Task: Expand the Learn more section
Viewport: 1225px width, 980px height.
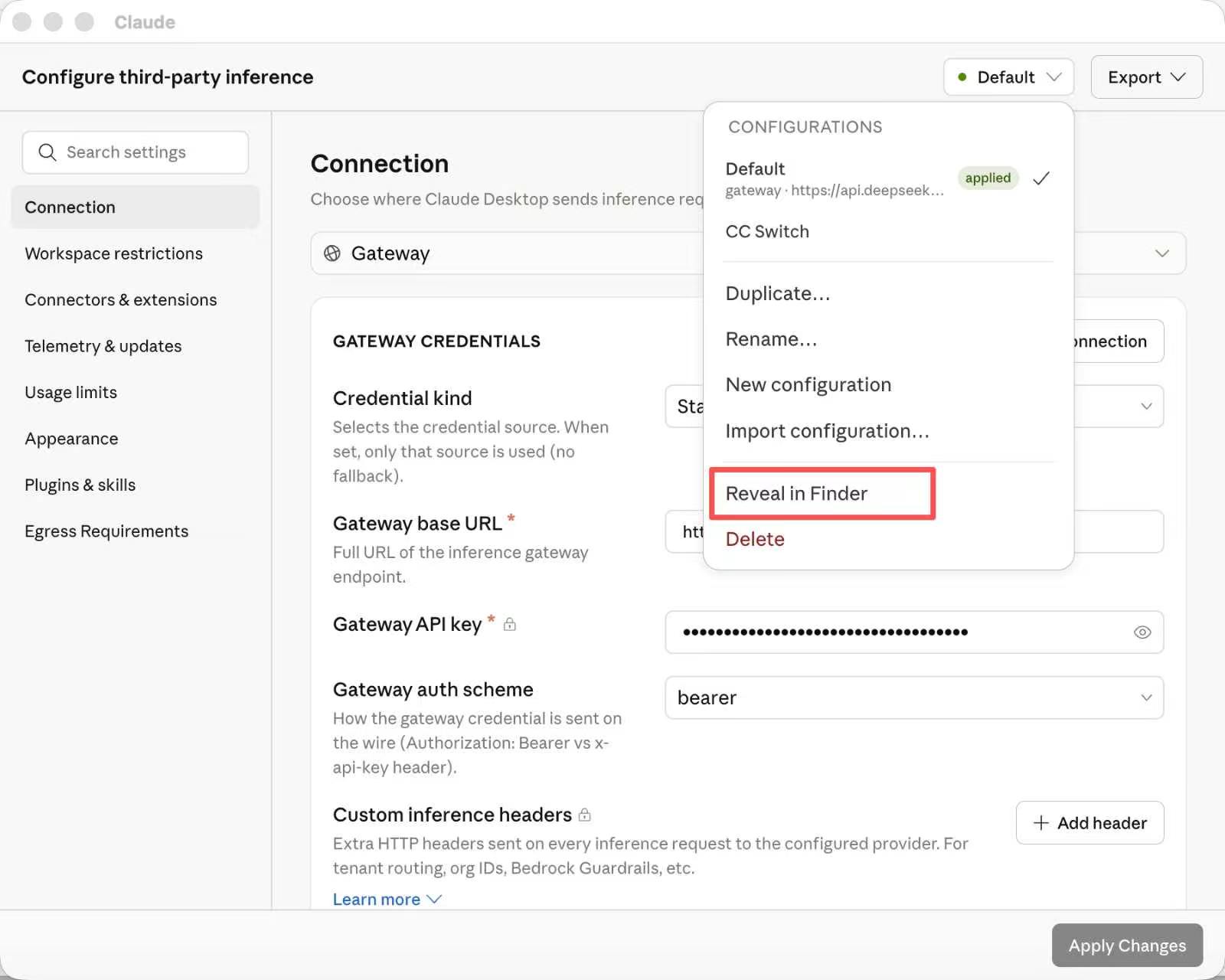Action: pyautogui.click(x=387, y=899)
